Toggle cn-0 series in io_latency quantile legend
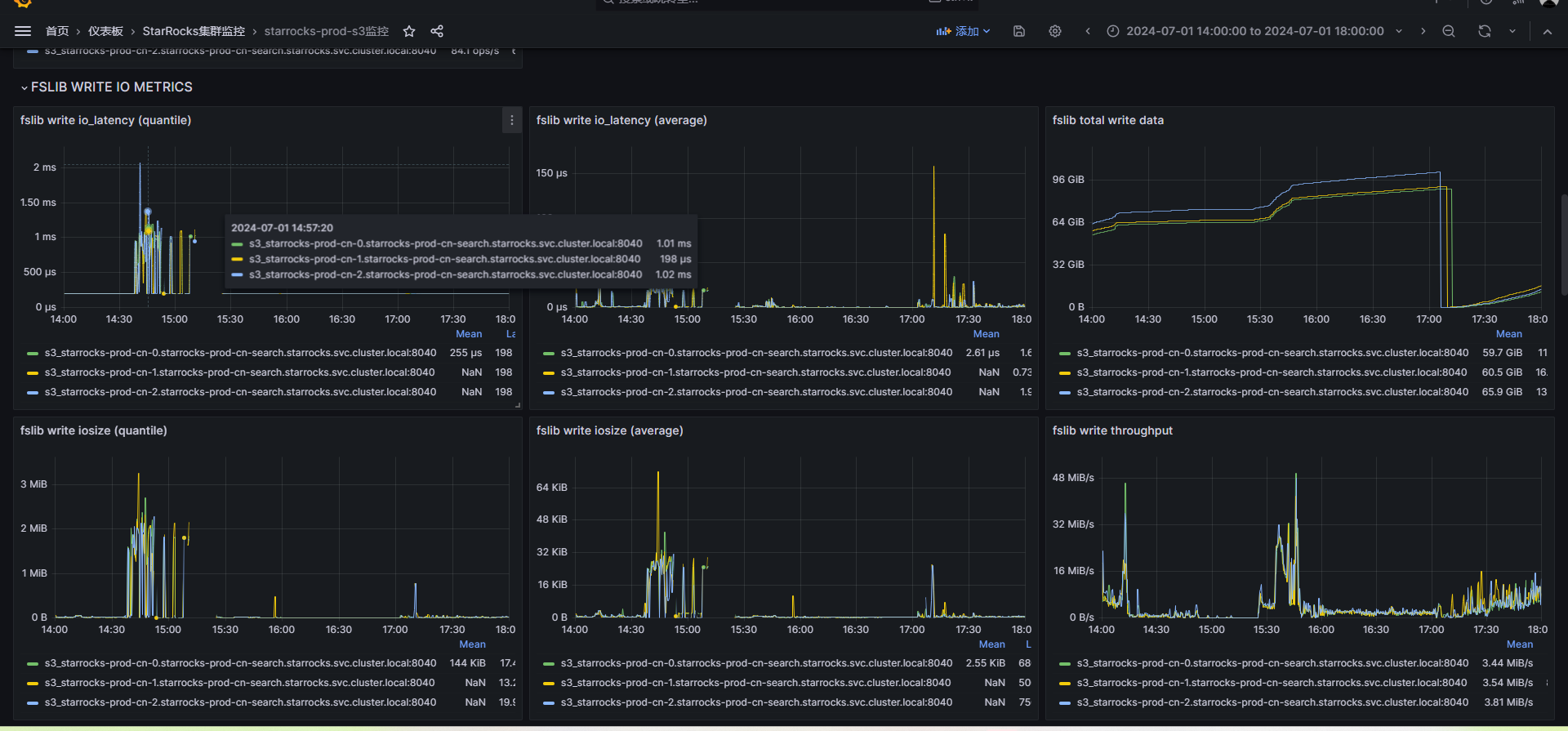 pyautogui.click(x=240, y=353)
